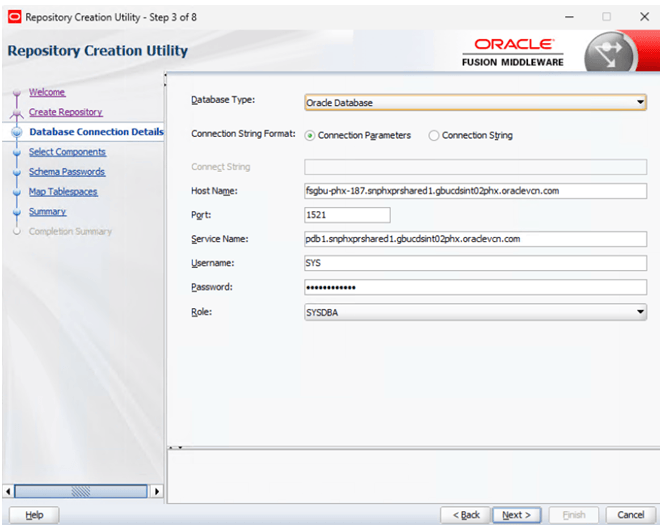Close the Repository Creation Utility window
Screen dimensions: 660x526
(x=644, y=17)
